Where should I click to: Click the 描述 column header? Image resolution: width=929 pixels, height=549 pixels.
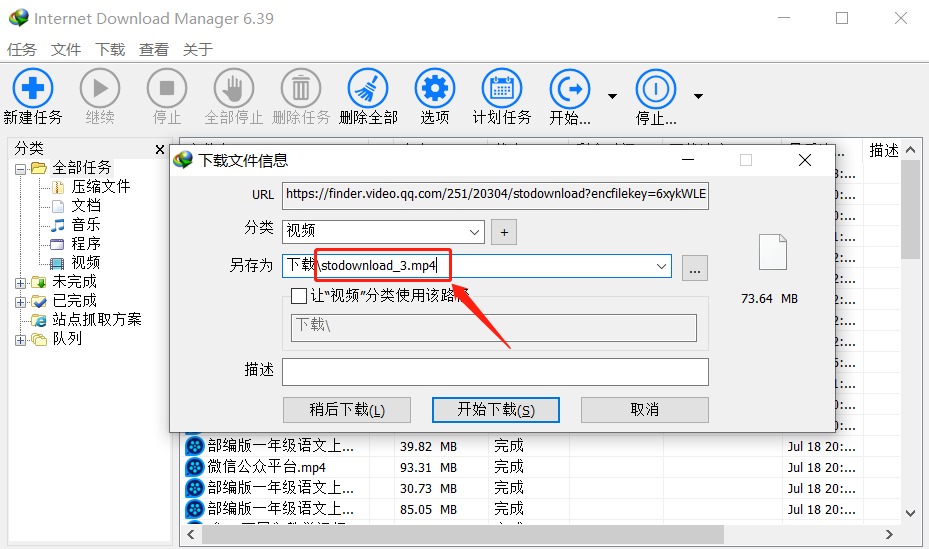(x=883, y=150)
